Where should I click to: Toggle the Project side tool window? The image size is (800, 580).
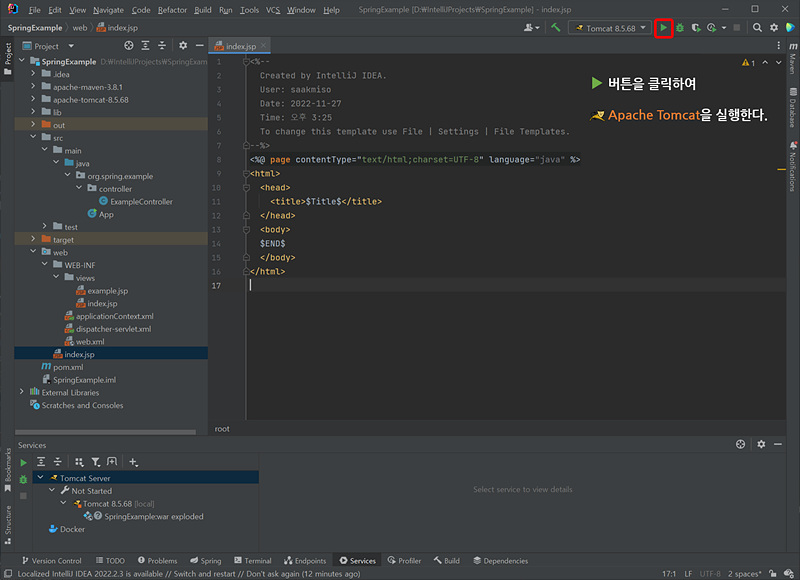click(7, 59)
